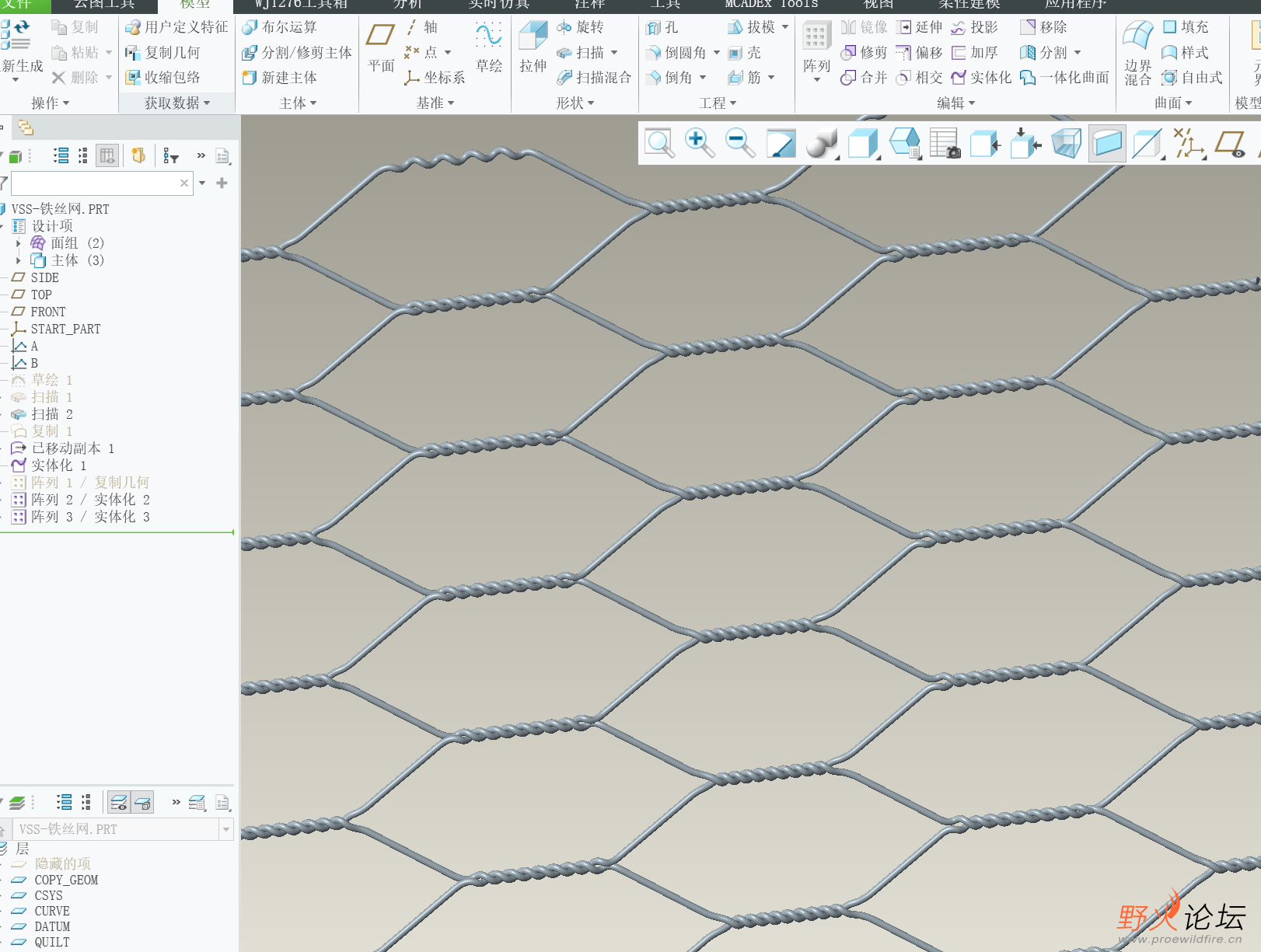1261x952 pixels.
Task: Open the Draft (拔模) dropdown arrow
Action: (785, 27)
